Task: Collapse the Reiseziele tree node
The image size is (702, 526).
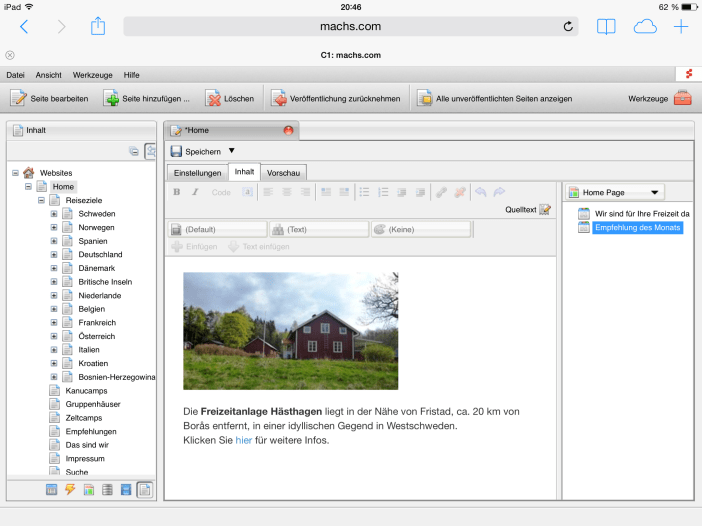Action: click(41, 200)
